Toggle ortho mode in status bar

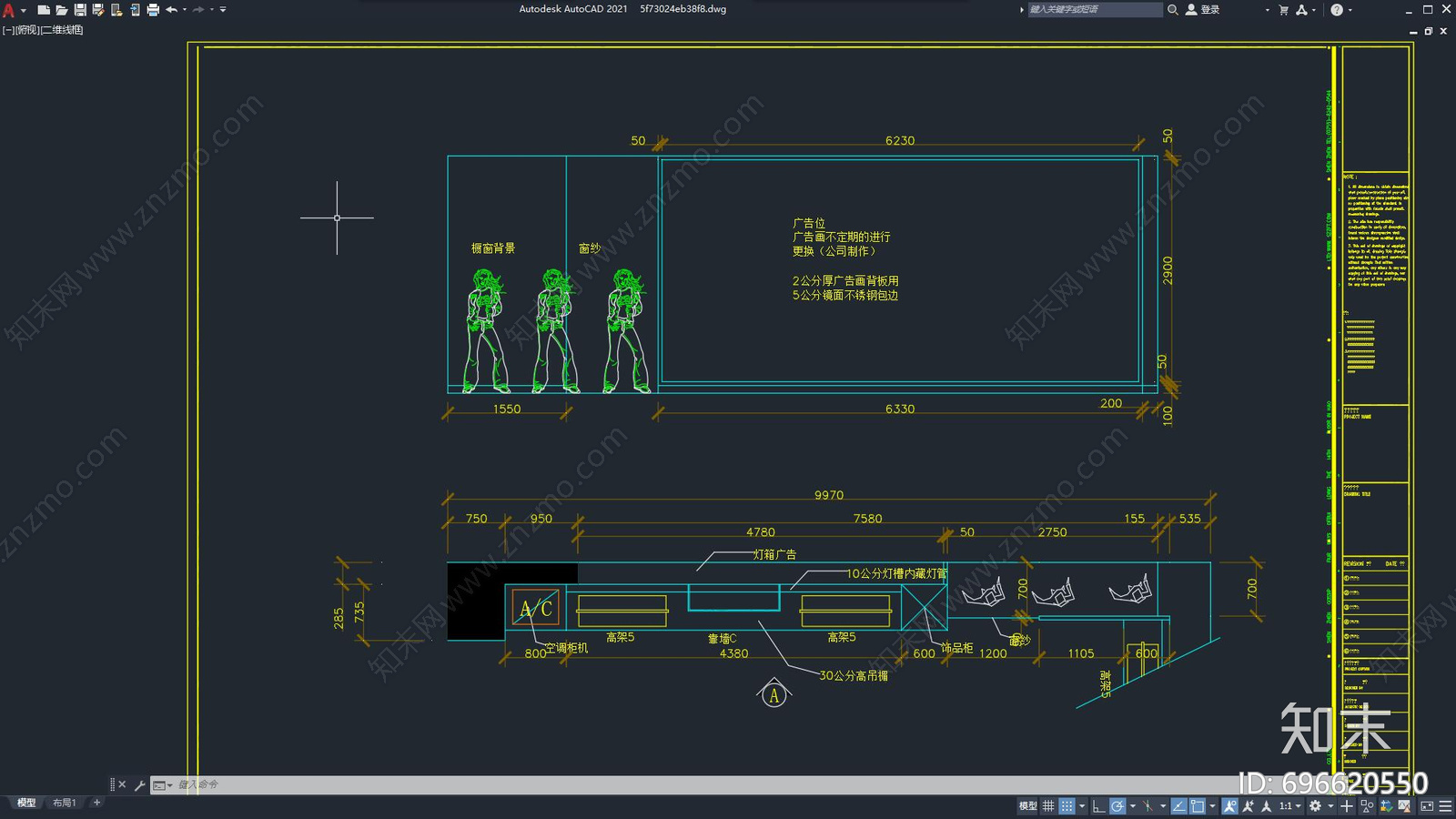click(x=1099, y=806)
